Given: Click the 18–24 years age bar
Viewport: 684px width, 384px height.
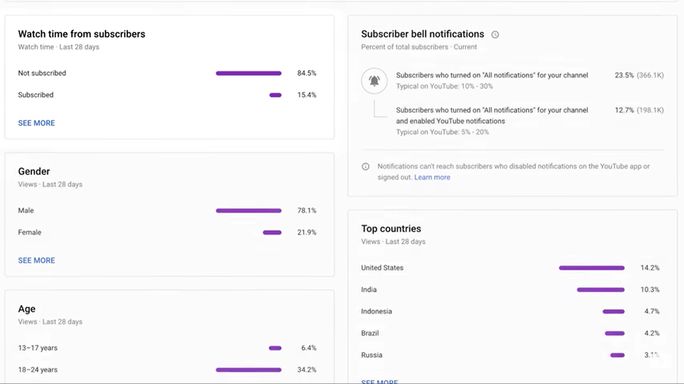Looking at the screenshot, I should [x=249, y=370].
